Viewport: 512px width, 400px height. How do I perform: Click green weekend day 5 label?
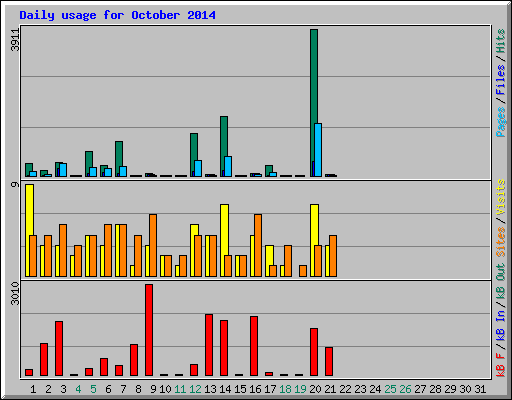[x=93, y=389]
